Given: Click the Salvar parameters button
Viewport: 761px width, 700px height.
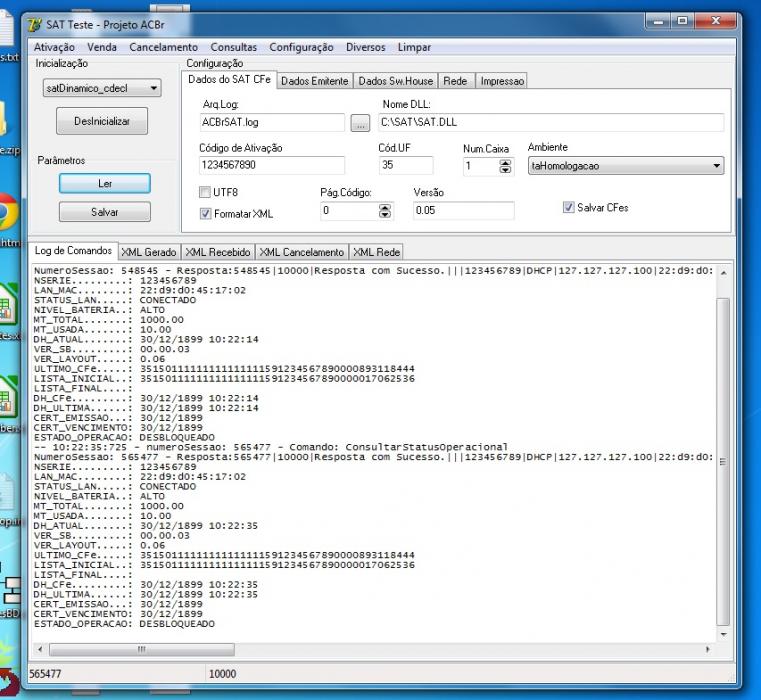Looking at the screenshot, I should point(105,212).
